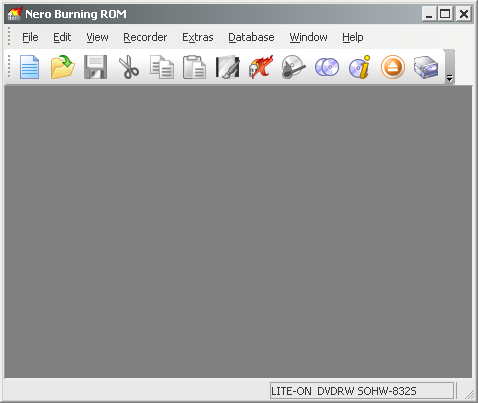The image size is (478, 403).
Task: Click the LITE-ON DVDRW SOHW-832S status field
Action: [362, 390]
